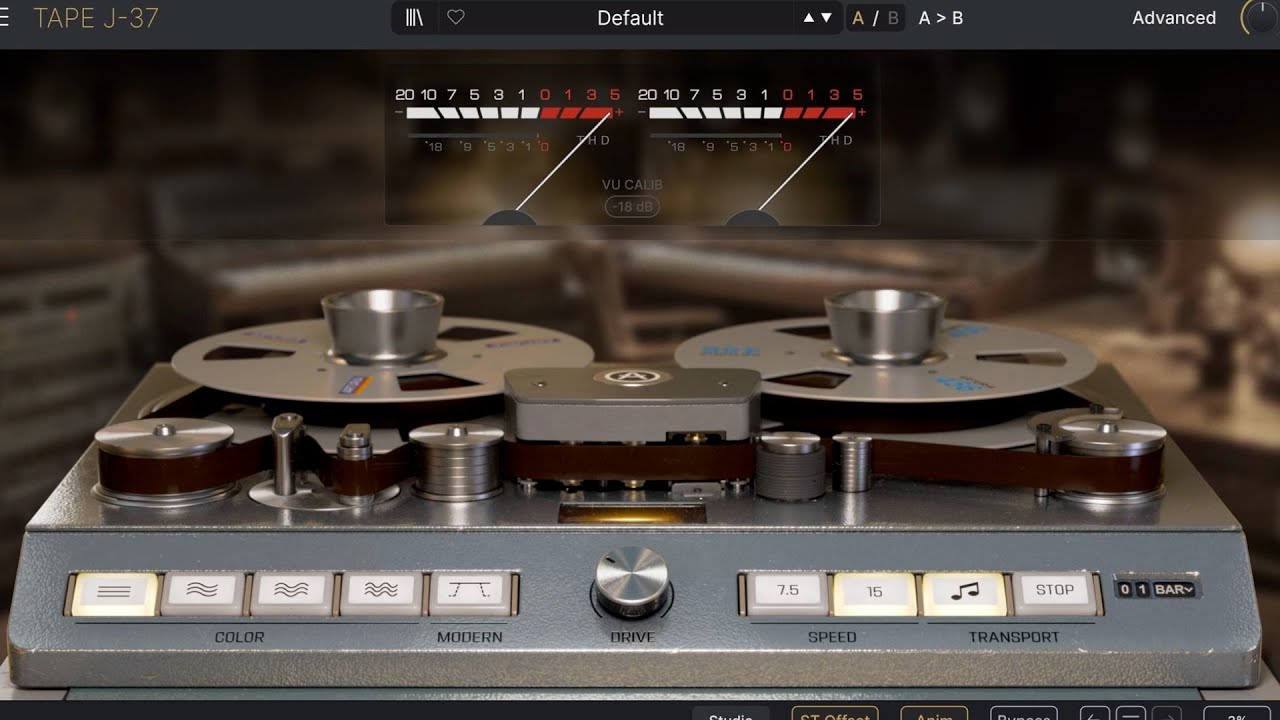Click the TAPE J-37 plugin title
This screenshot has height=720, width=1280.
(x=96, y=17)
